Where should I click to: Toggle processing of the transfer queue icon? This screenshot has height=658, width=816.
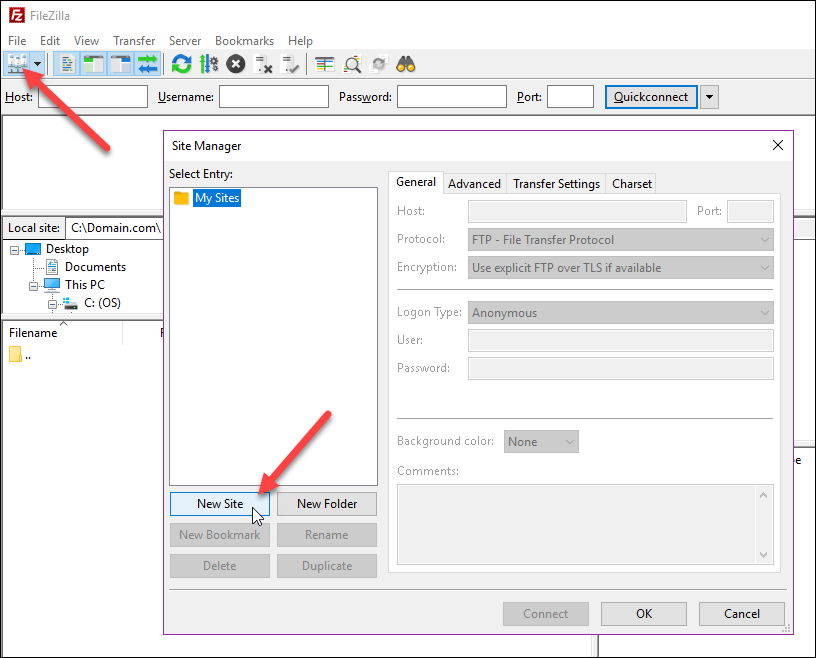[209, 64]
